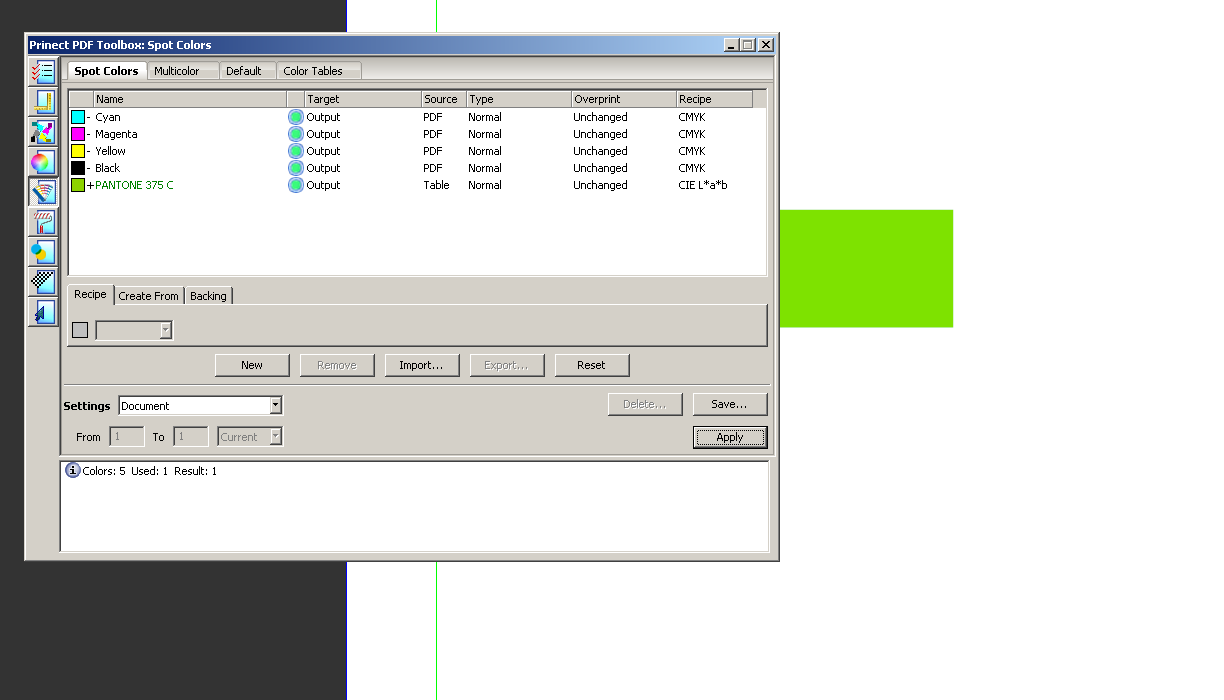The image size is (1224, 700).
Task: Click the green Output target icon for Magenta
Action: [x=296, y=134]
